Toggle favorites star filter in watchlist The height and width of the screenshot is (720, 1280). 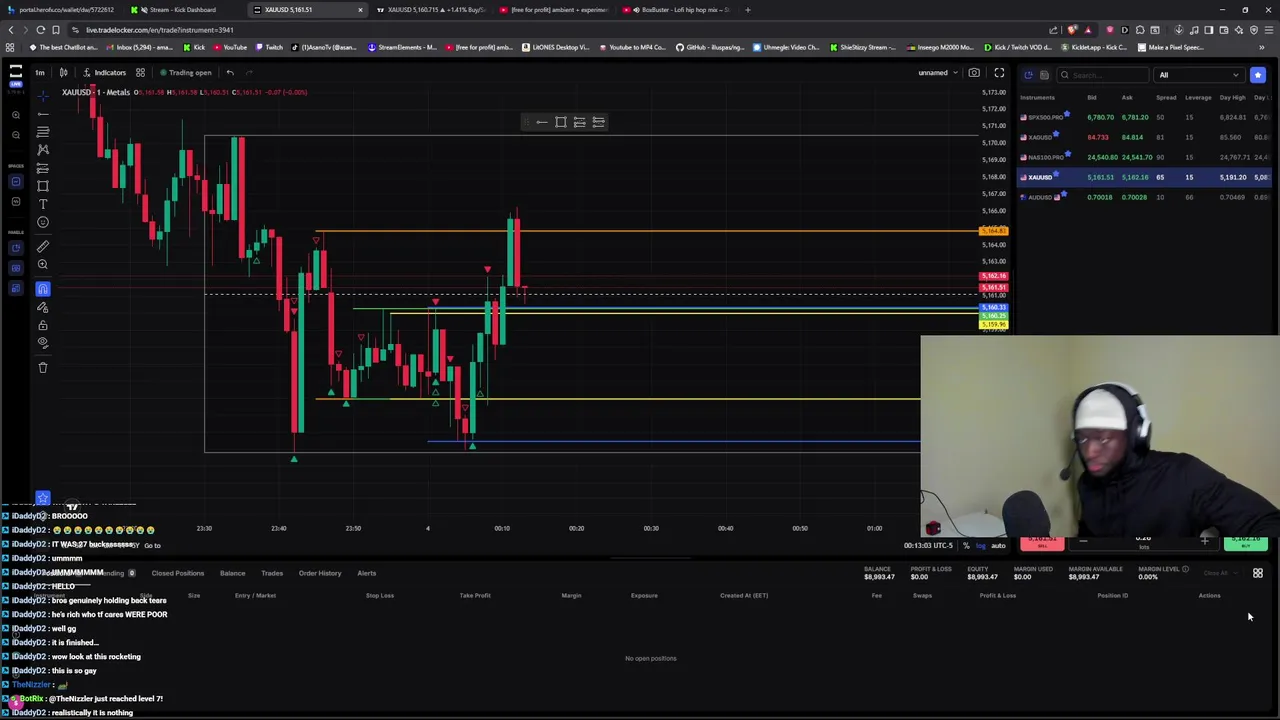1258,75
